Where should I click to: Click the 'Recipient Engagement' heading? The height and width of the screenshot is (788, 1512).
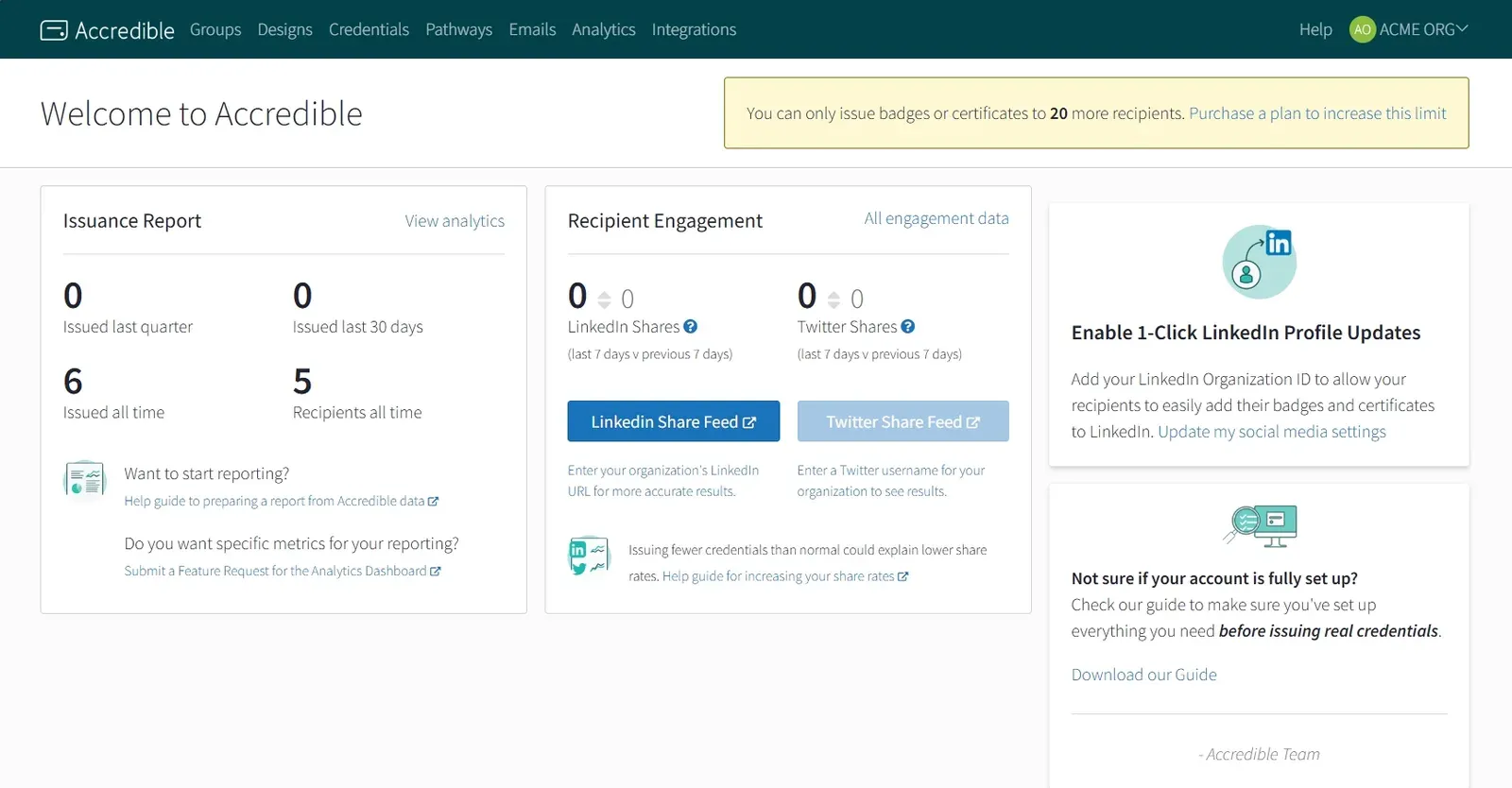(x=665, y=221)
